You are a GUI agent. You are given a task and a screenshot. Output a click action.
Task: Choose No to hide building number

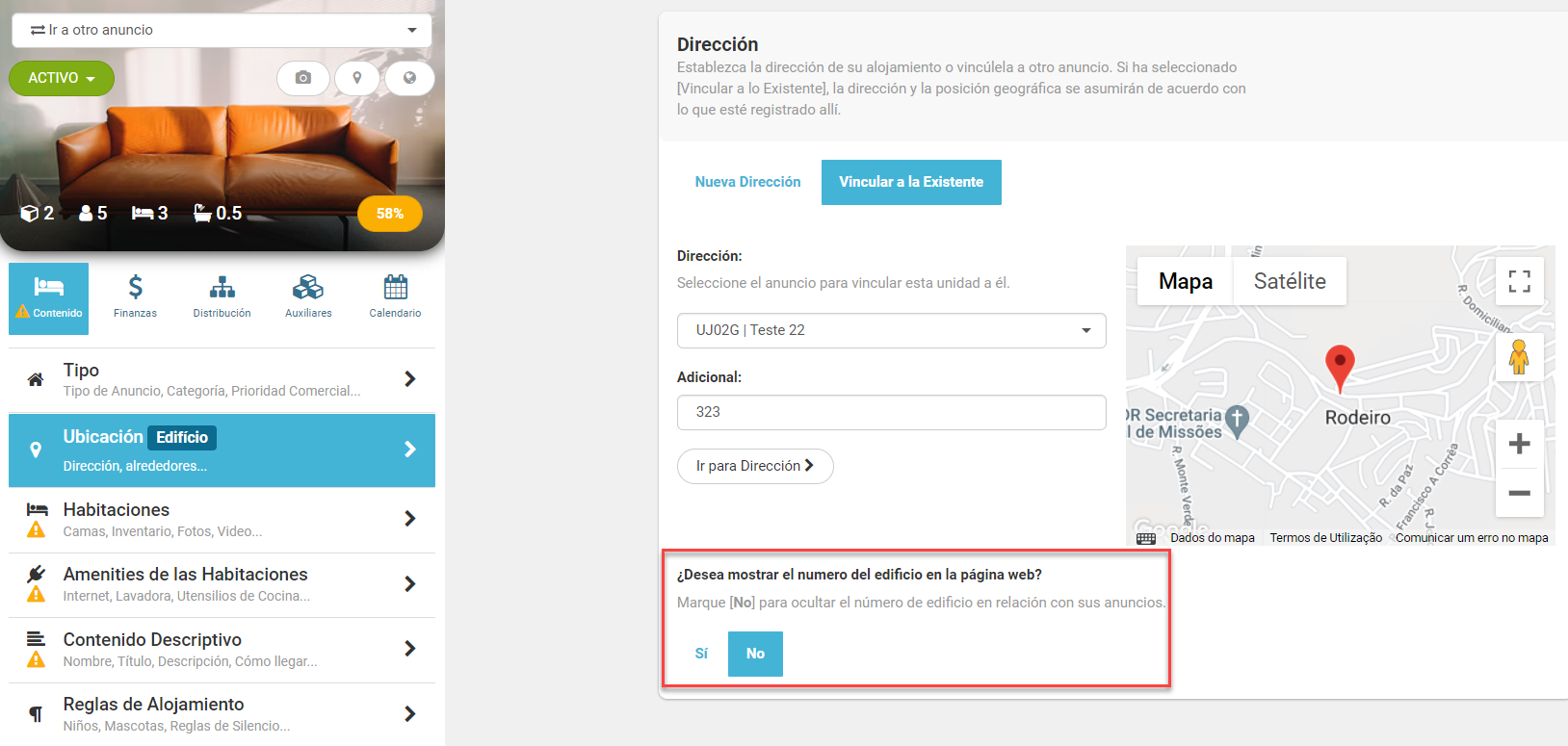[755, 654]
